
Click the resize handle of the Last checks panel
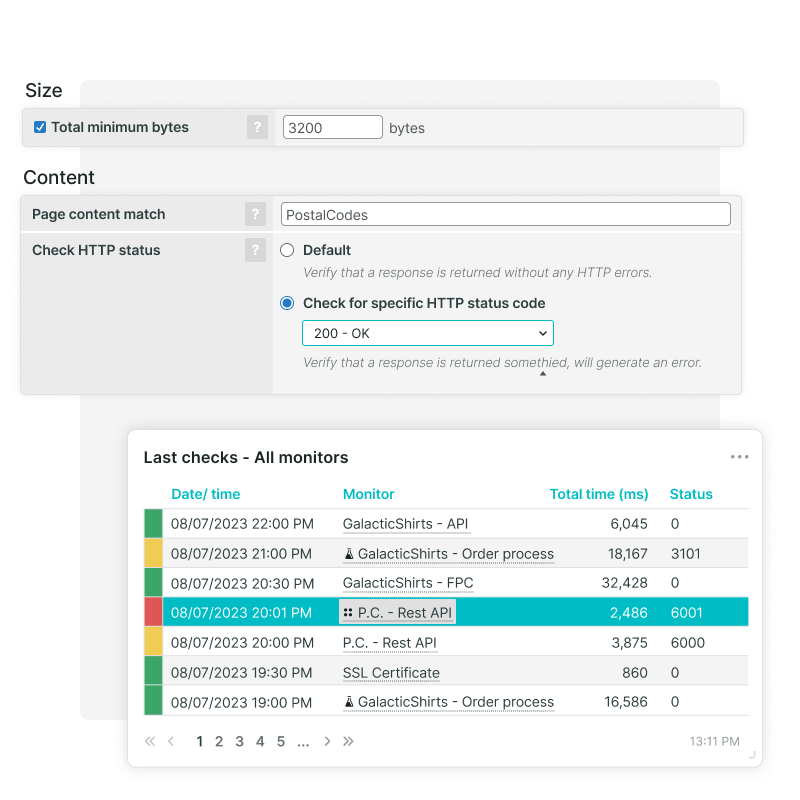[x=752, y=755]
